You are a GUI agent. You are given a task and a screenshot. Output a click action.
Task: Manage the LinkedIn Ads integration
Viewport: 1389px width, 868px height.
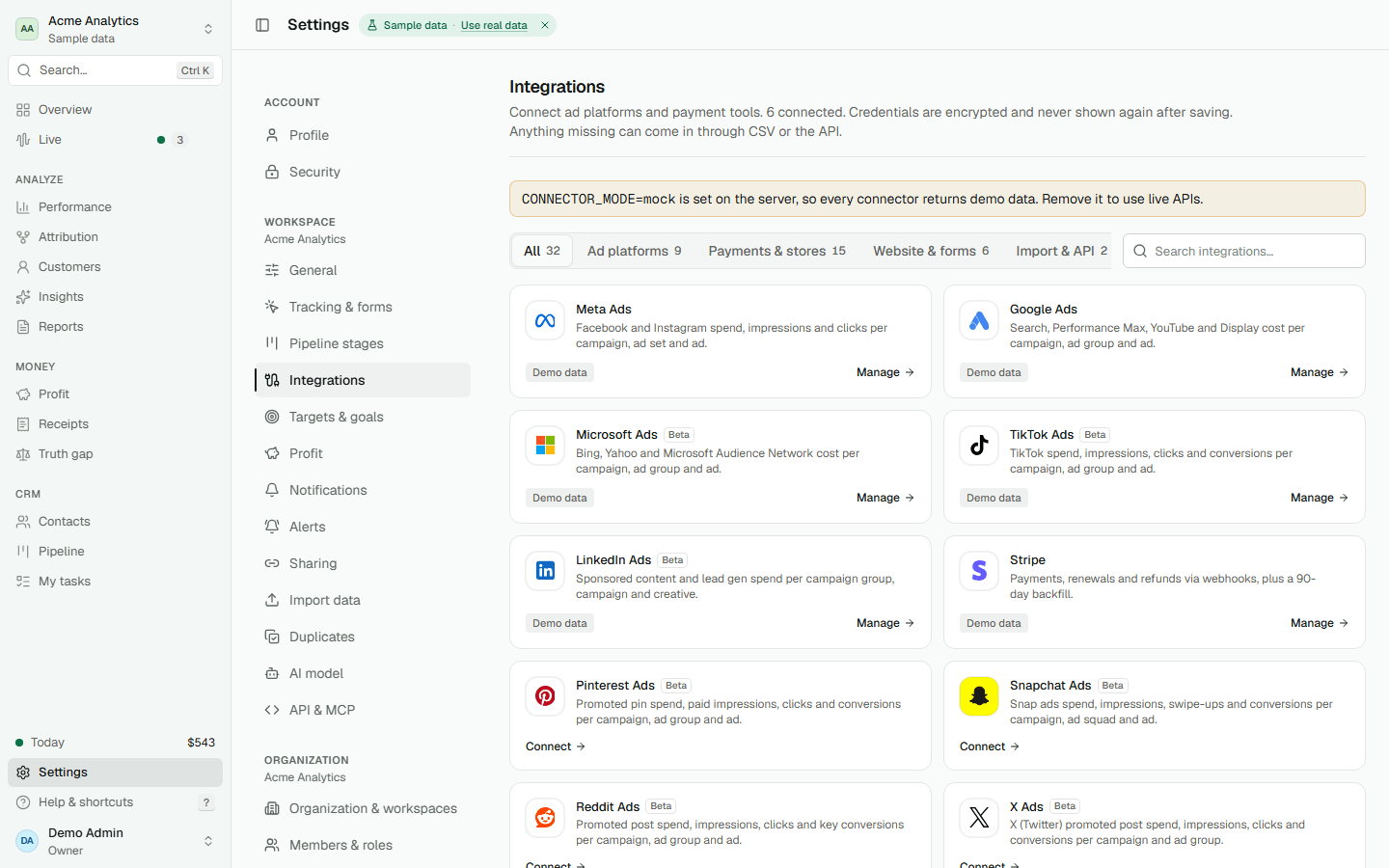click(x=885, y=623)
